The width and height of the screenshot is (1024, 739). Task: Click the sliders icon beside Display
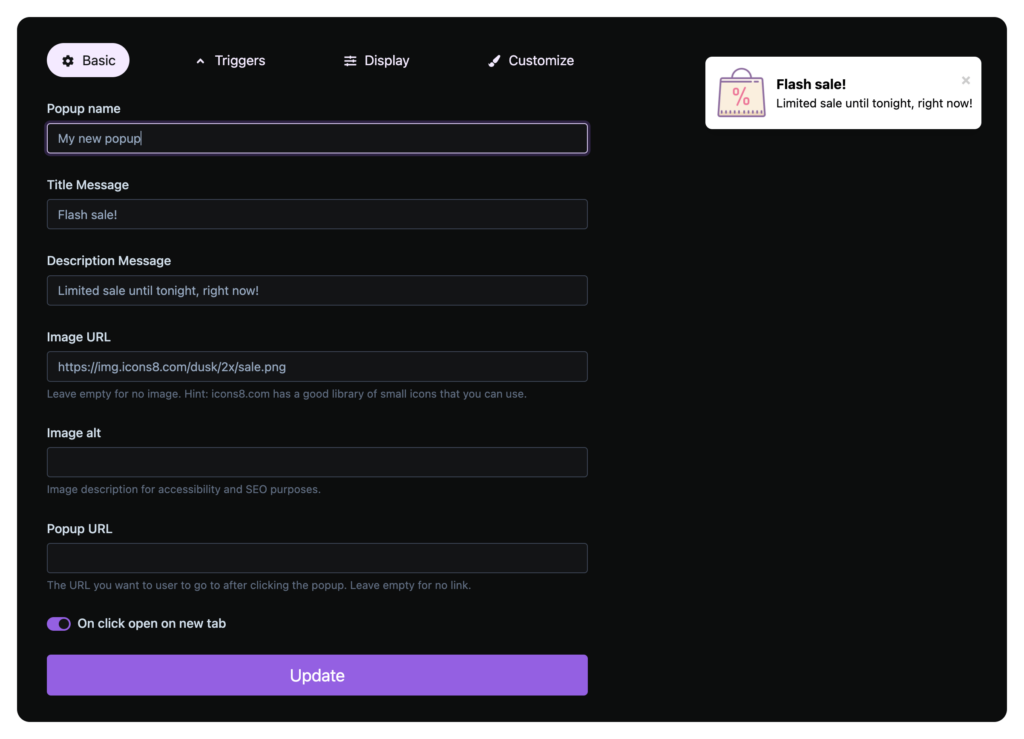tap(350, 61)
